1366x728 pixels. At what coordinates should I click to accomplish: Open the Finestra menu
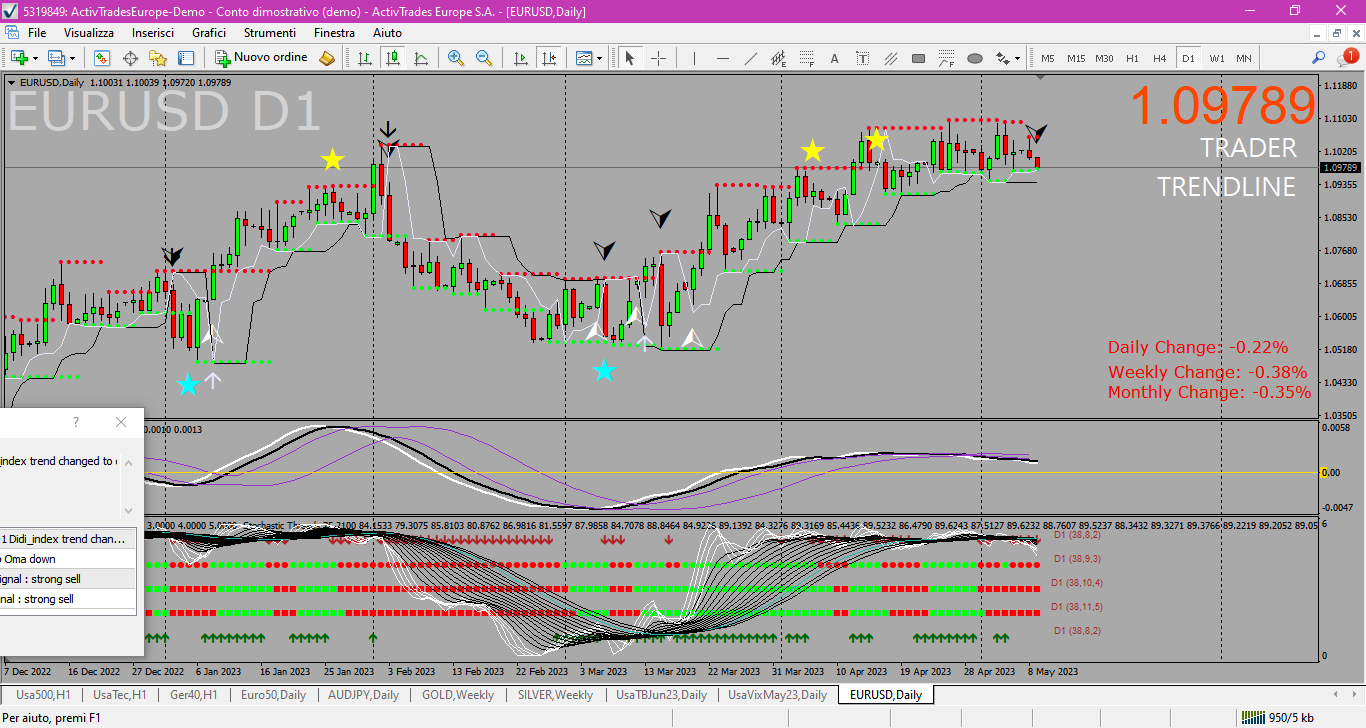click(x=334, y=33)
